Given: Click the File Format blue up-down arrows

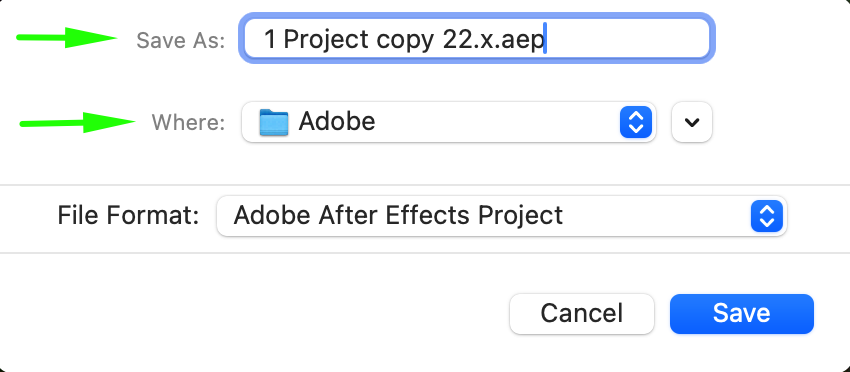Looking at the screenshot, I should coord(767,216).
